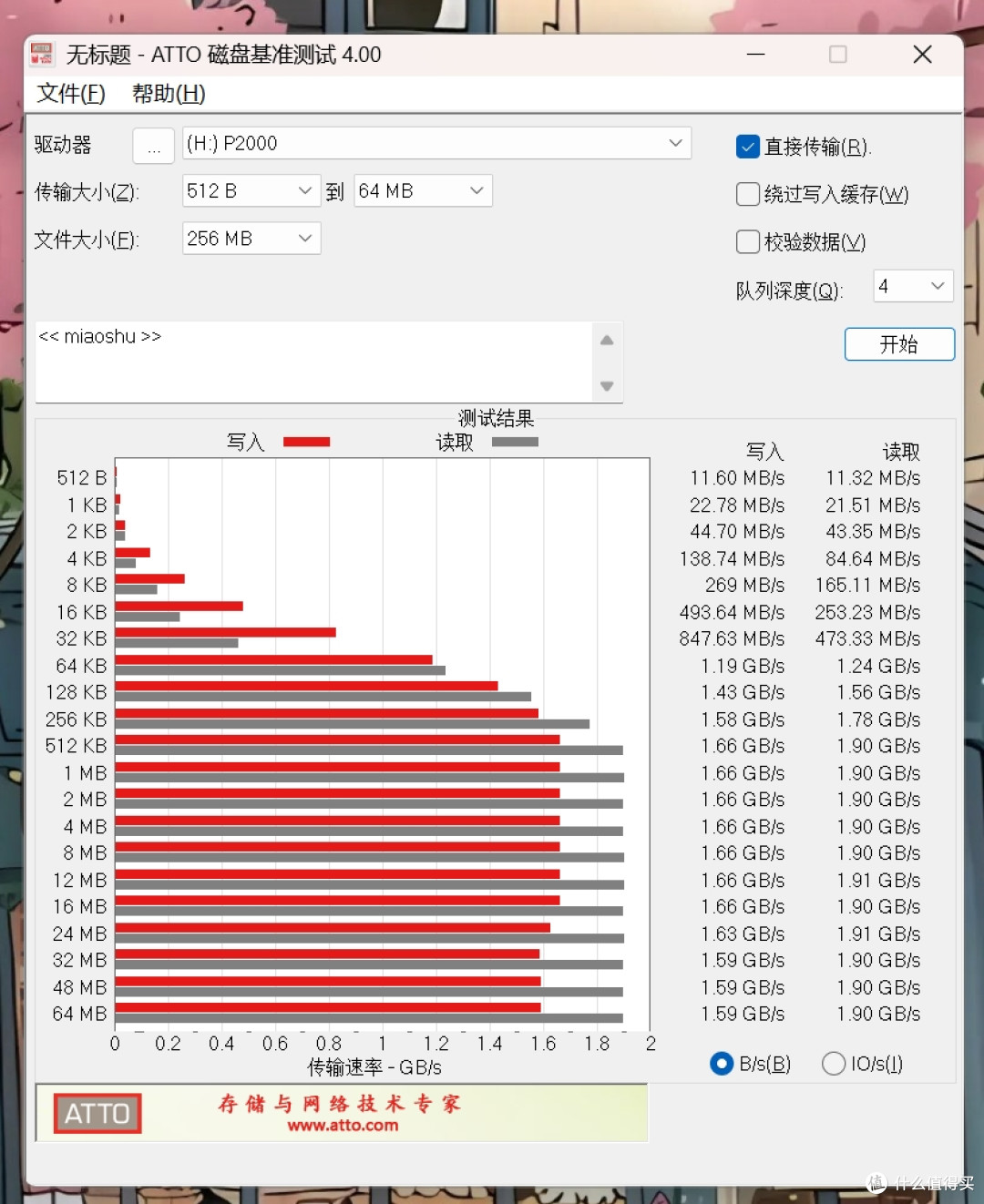Click the description box scroll down arrow

607,386
